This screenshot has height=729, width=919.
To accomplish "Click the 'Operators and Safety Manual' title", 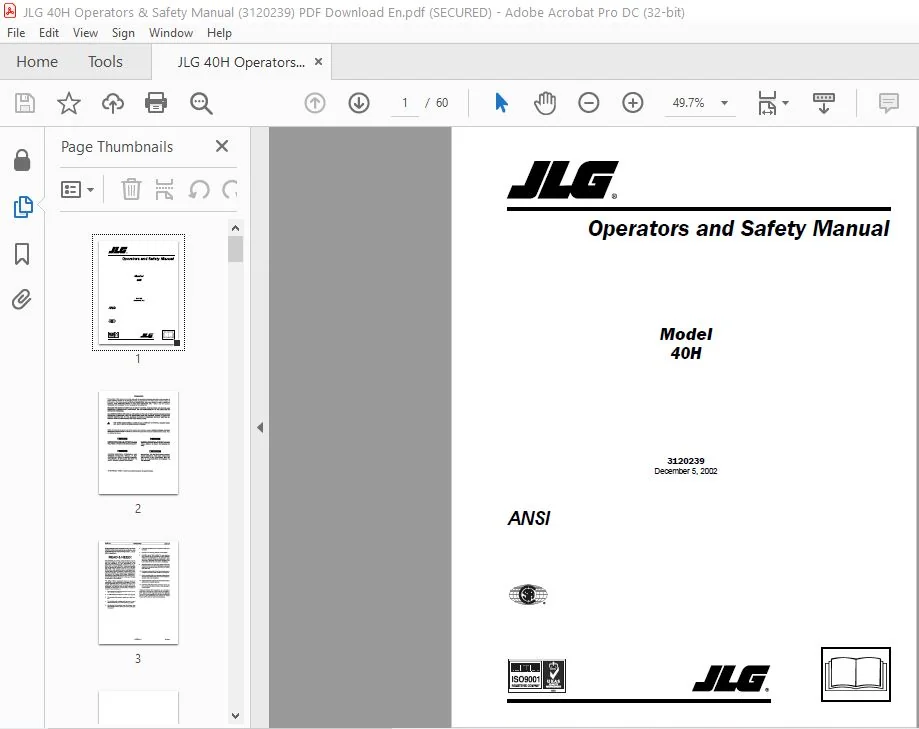I will (738, 229).
